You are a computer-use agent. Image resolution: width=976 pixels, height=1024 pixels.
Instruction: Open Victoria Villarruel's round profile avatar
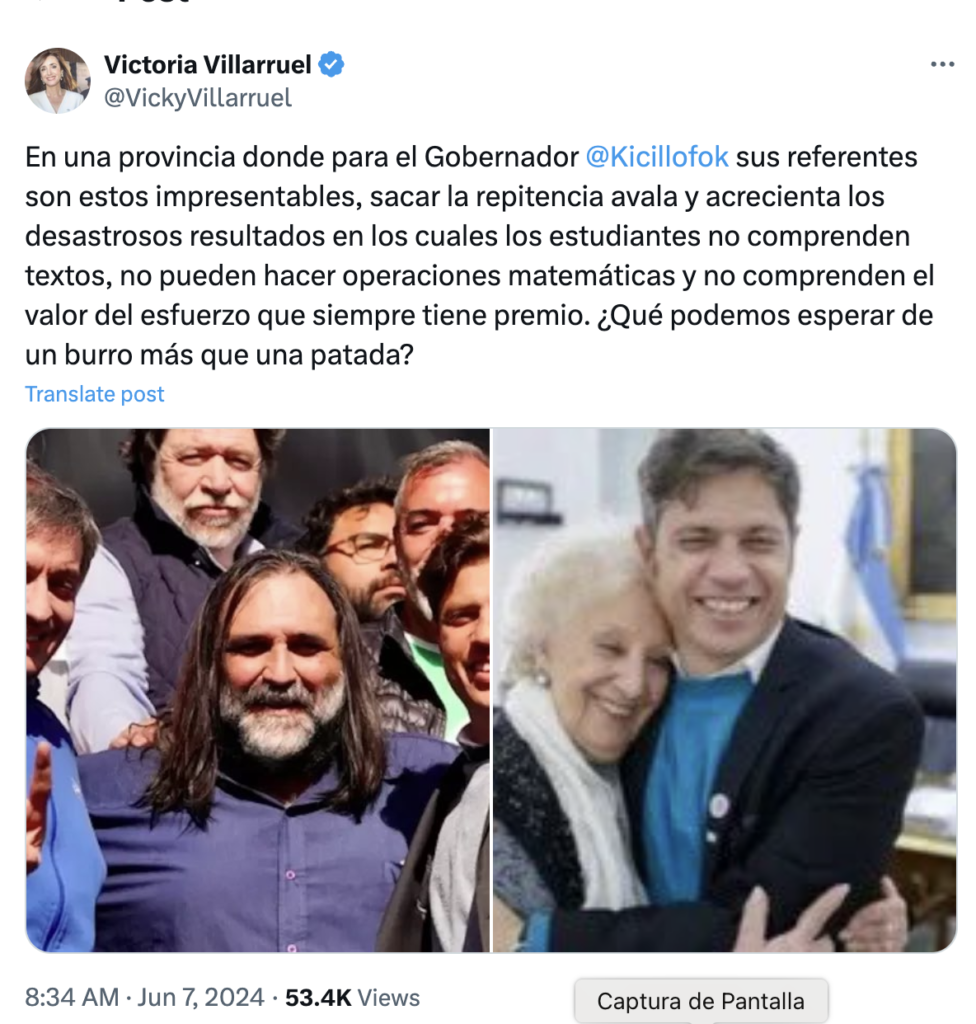[57, 80]
